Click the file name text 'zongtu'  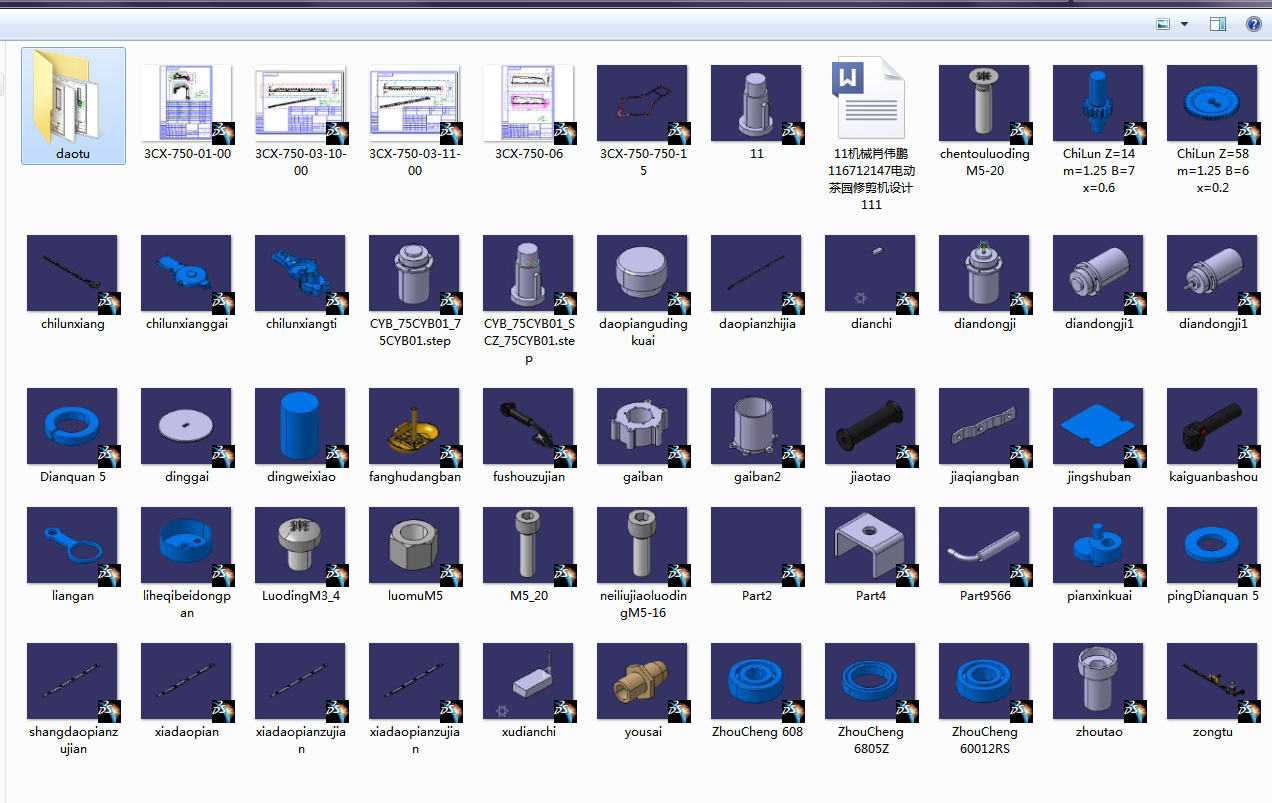[1213, 732]
